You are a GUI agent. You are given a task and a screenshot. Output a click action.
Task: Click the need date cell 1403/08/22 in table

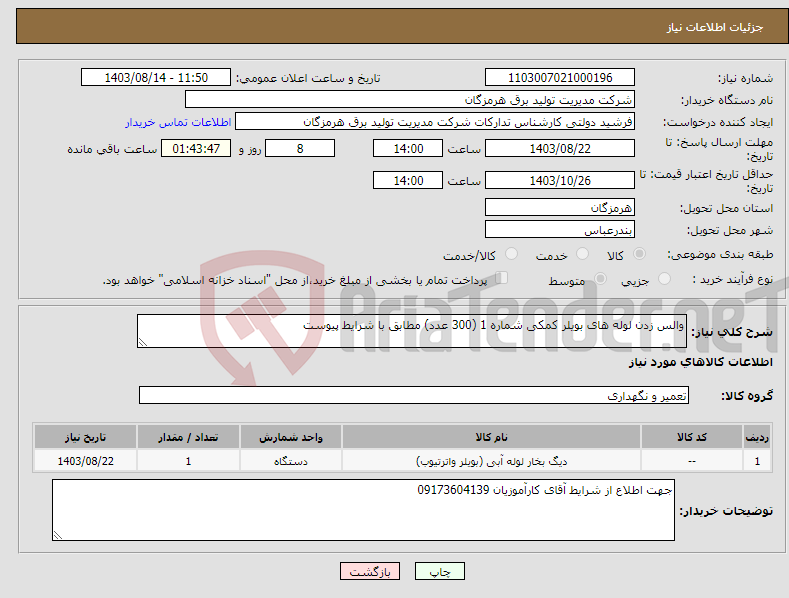pyautogui.click(x=86, y=461)
